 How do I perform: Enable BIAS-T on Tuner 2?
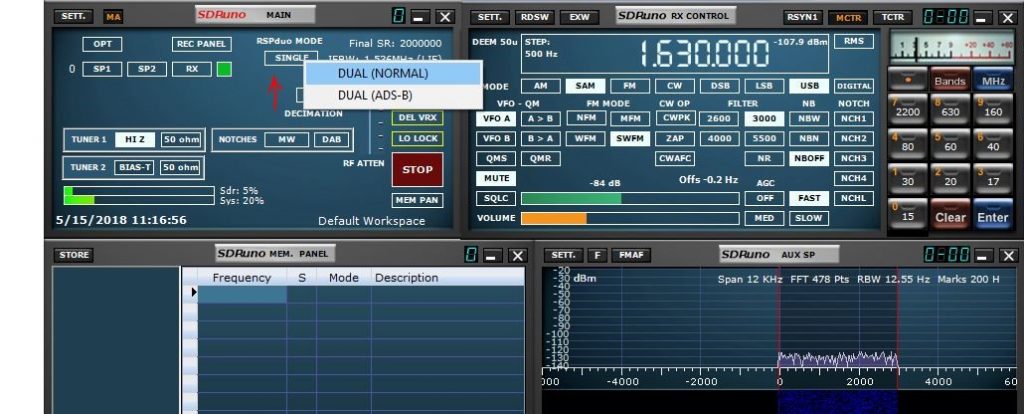[135, 167]
